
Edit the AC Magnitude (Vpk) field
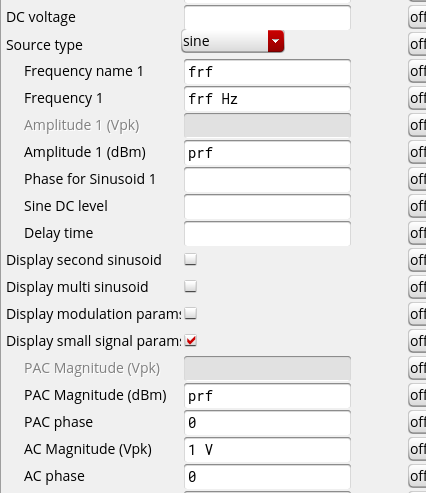pyautogui.click(x=267, y=450)
